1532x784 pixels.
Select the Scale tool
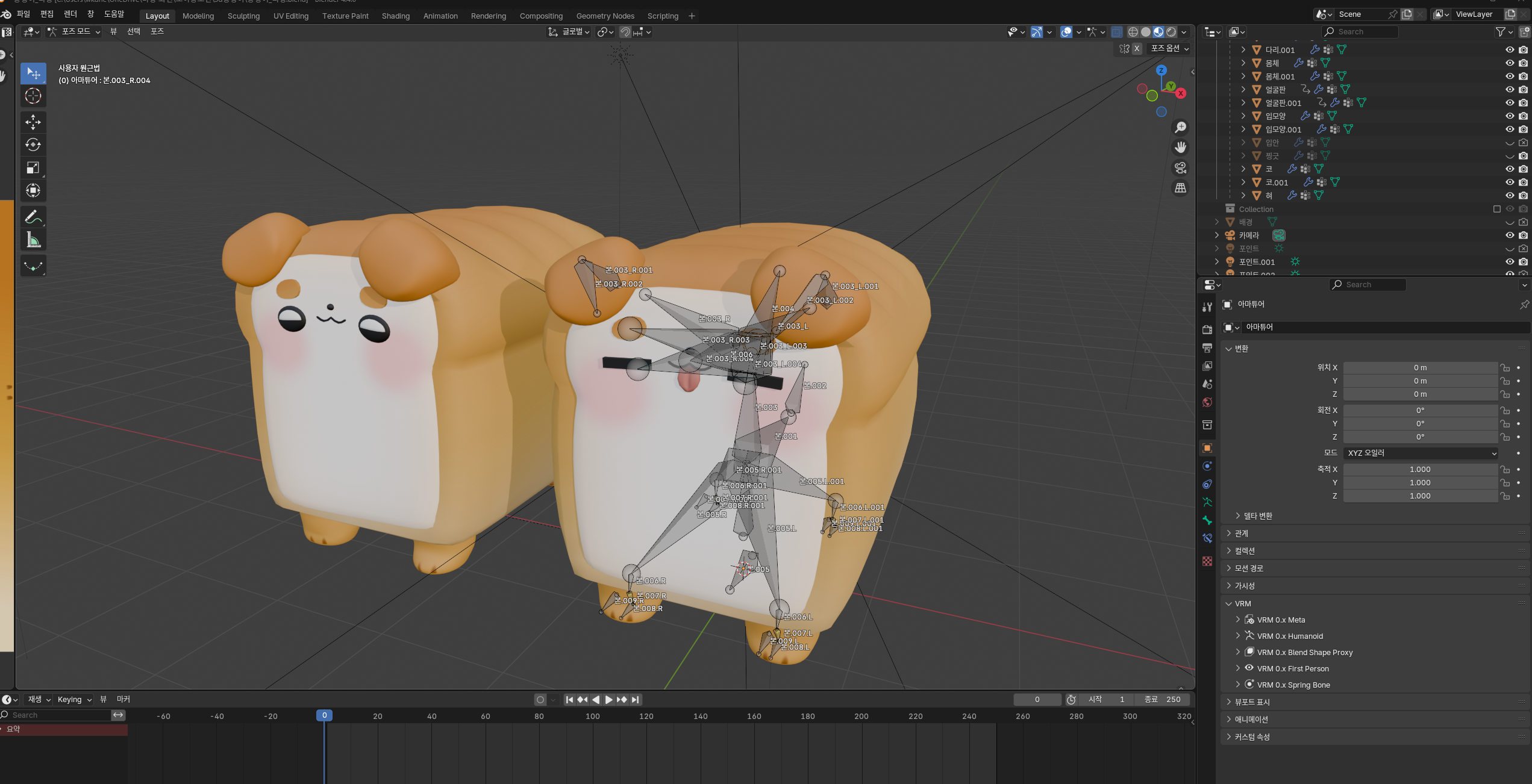tap(33, 168)
